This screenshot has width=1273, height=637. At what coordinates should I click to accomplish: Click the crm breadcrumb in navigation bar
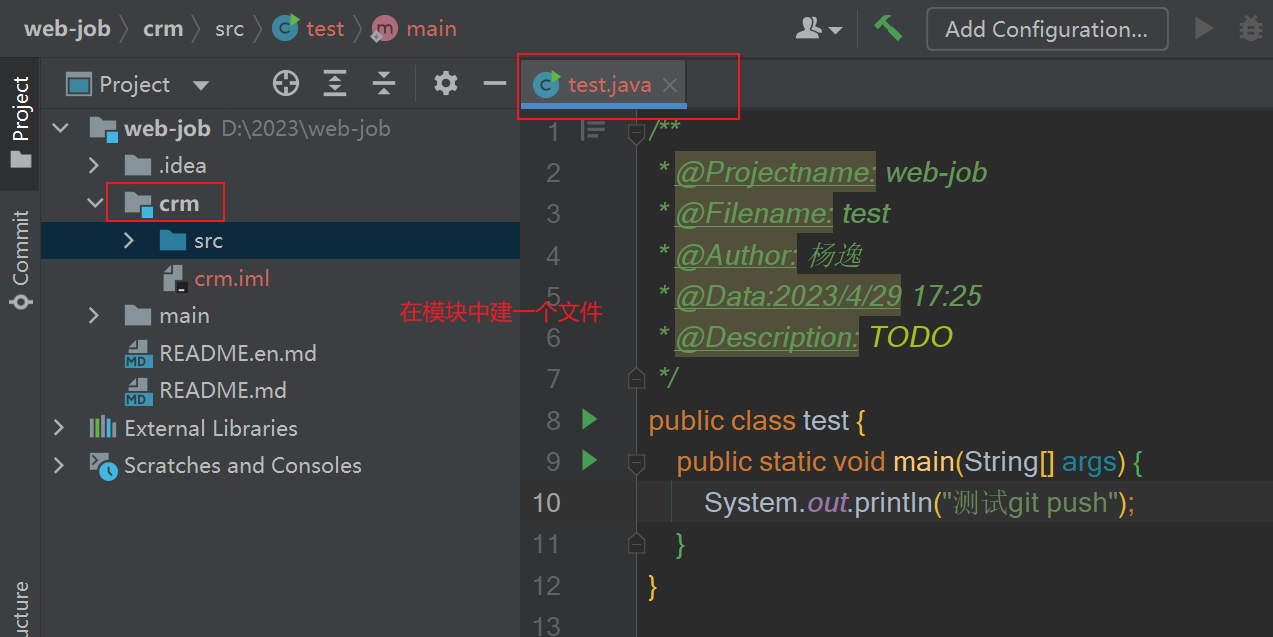163,29
